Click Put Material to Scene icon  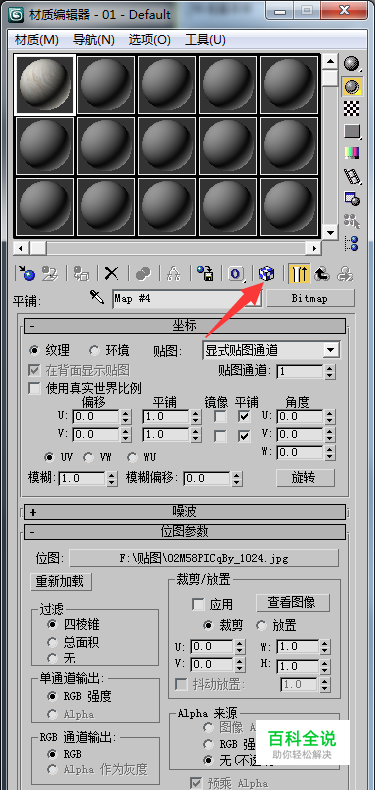[50, 274]
